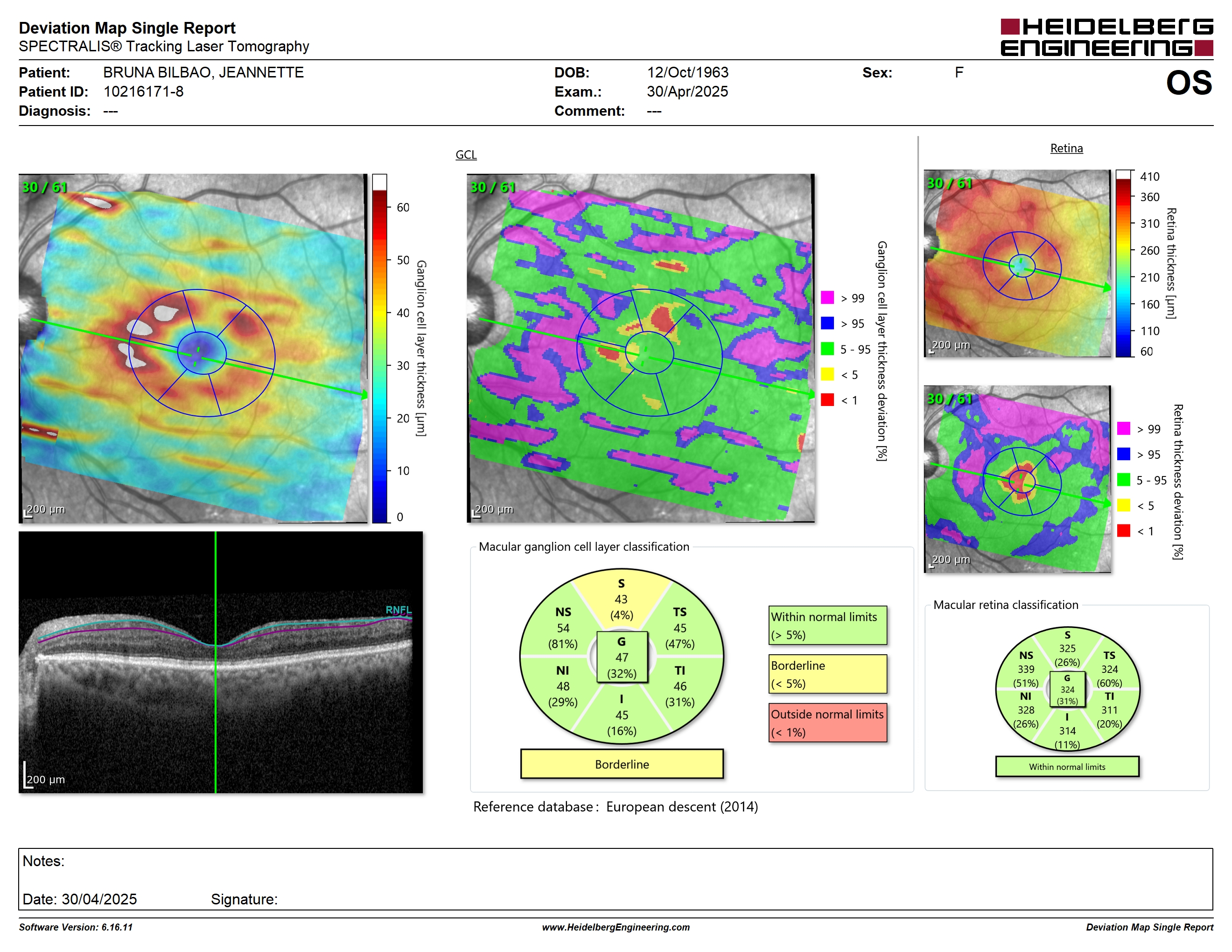1232x952 pixels.
Task: Click the magenta >99 swatch in GCL legend
Action: (x=827, y=298)
